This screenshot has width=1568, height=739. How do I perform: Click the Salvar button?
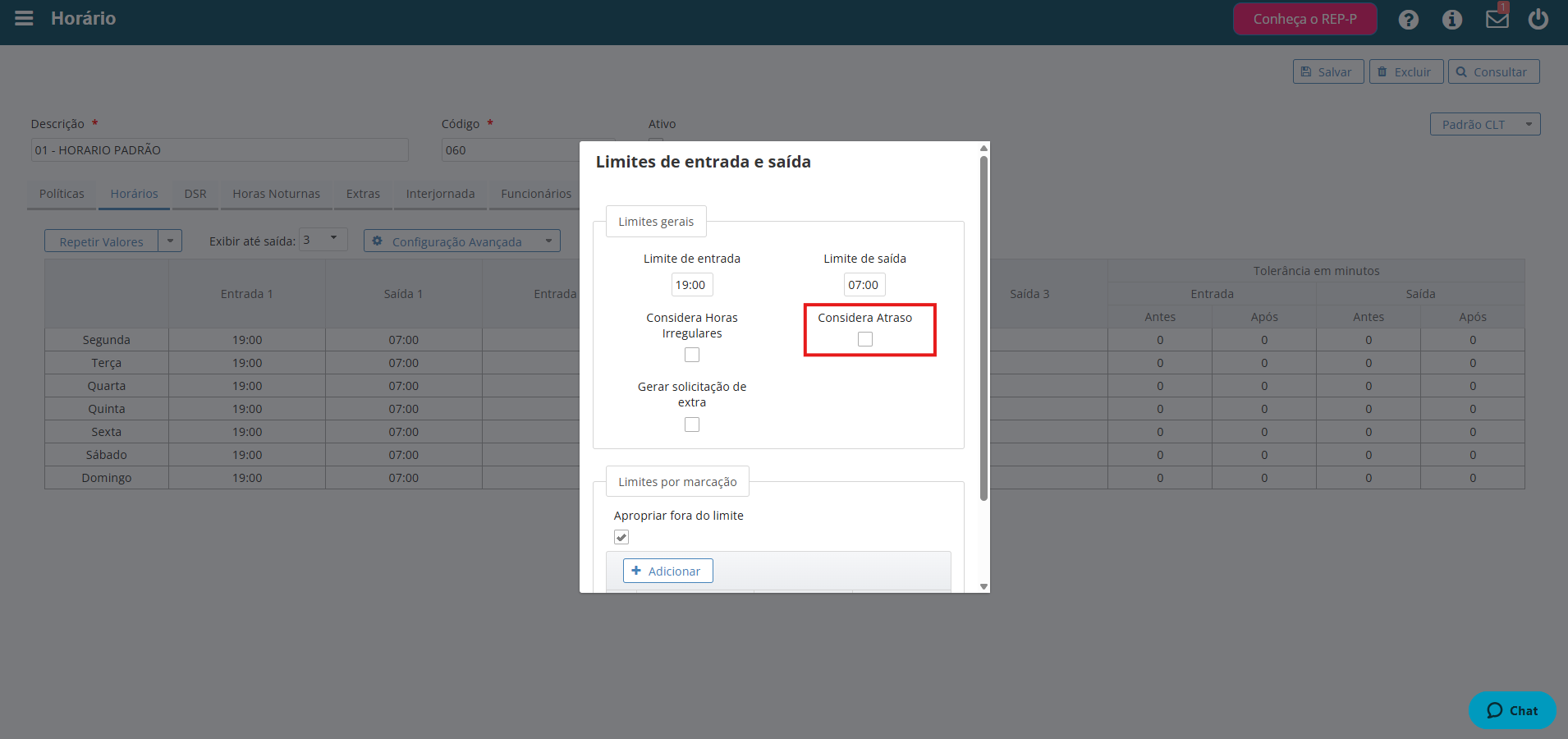point(1327,71)
